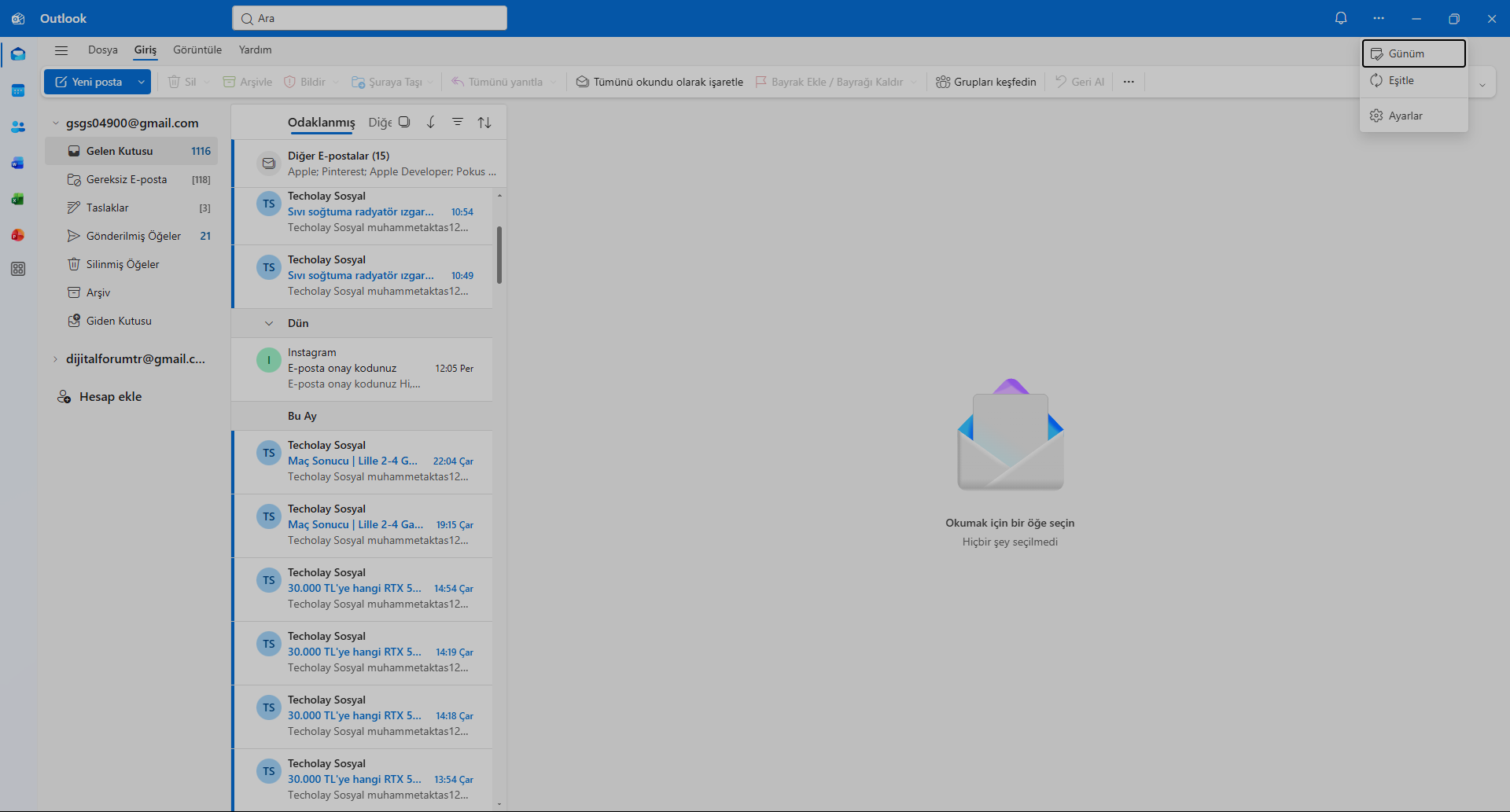Compose with the Yeni posta button

pos(88,82)
